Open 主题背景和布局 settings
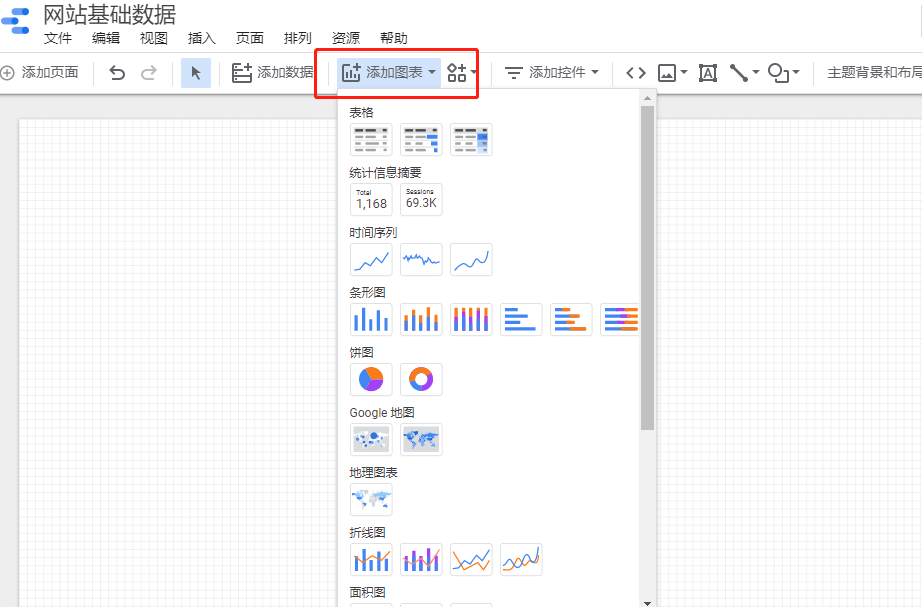Screen dimensions: 922x607 874,73
